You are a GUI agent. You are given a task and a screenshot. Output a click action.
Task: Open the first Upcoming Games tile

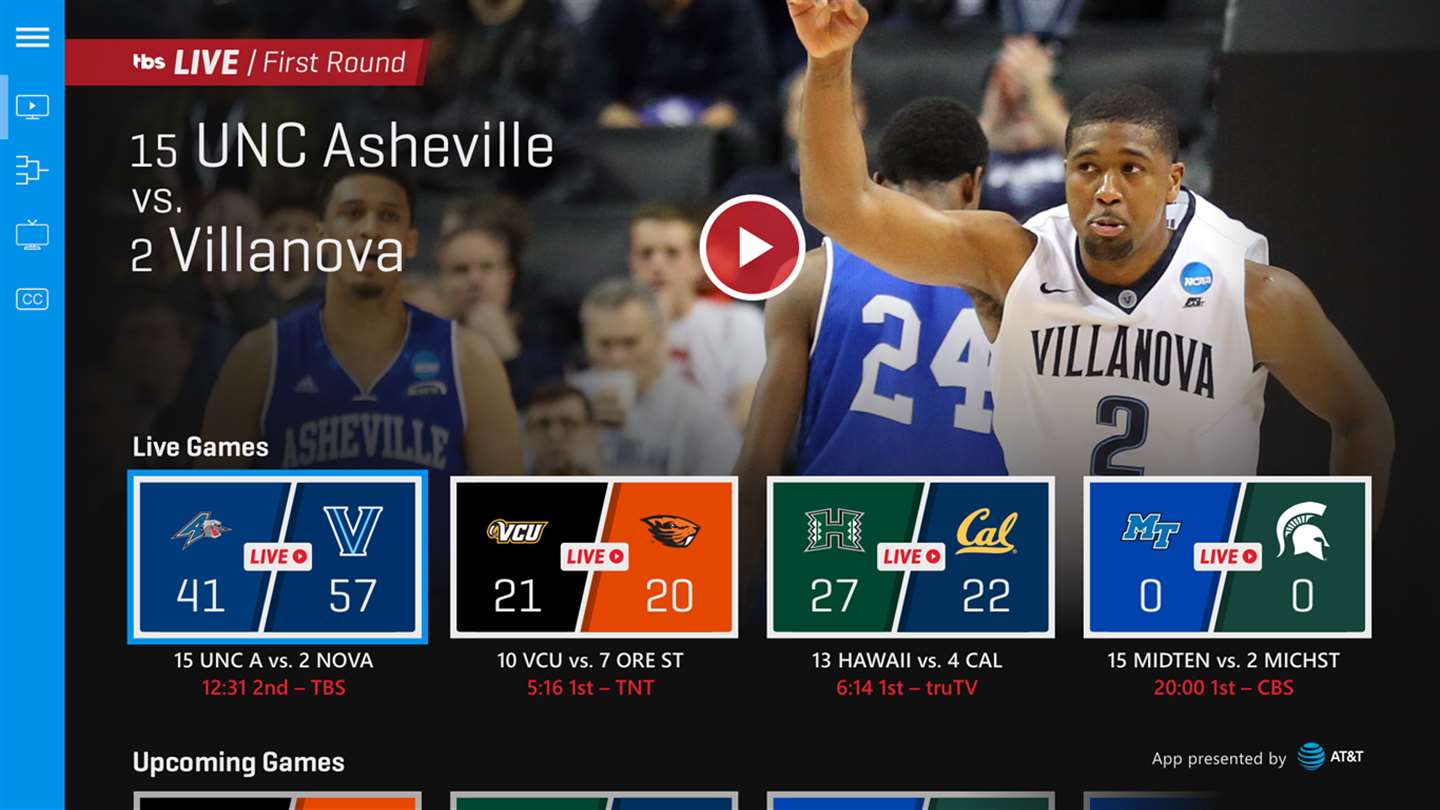278,801
